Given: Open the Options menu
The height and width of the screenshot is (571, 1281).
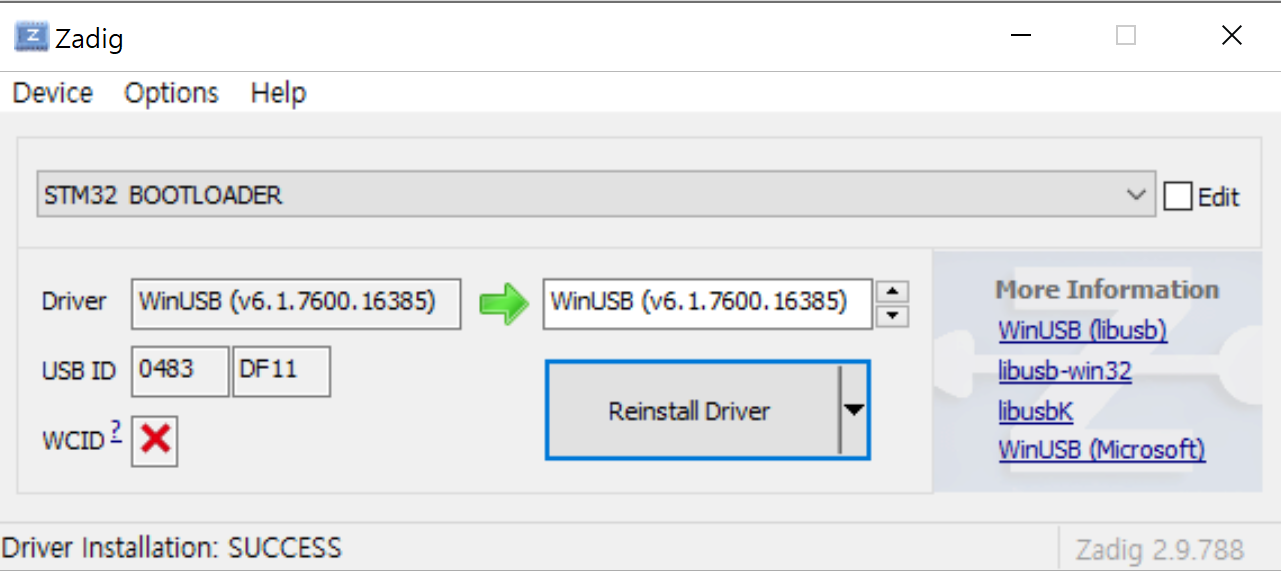Looking at the screenshot, I should [x=171, y=93].
